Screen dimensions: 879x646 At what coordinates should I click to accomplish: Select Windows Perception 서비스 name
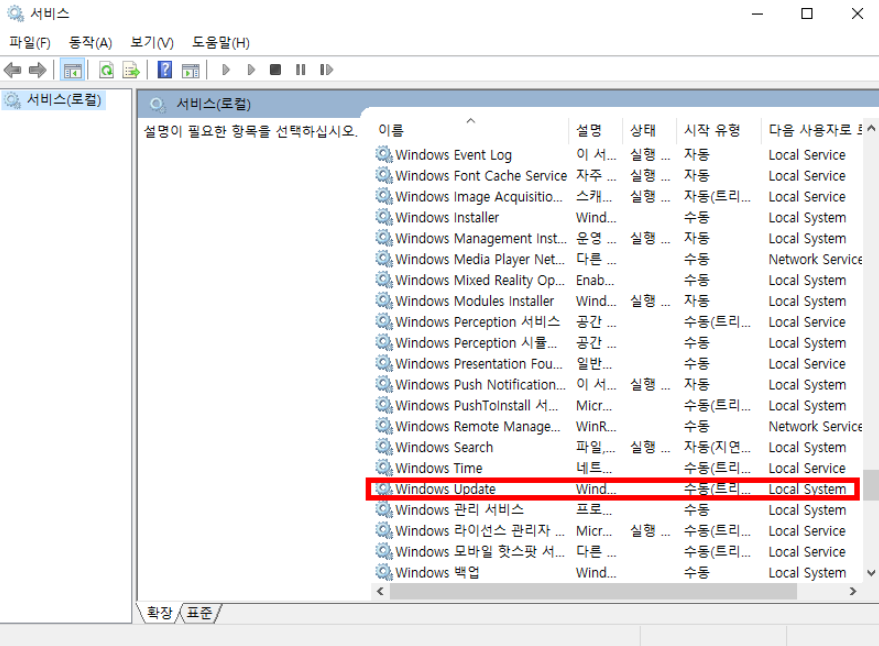point(478,322)
